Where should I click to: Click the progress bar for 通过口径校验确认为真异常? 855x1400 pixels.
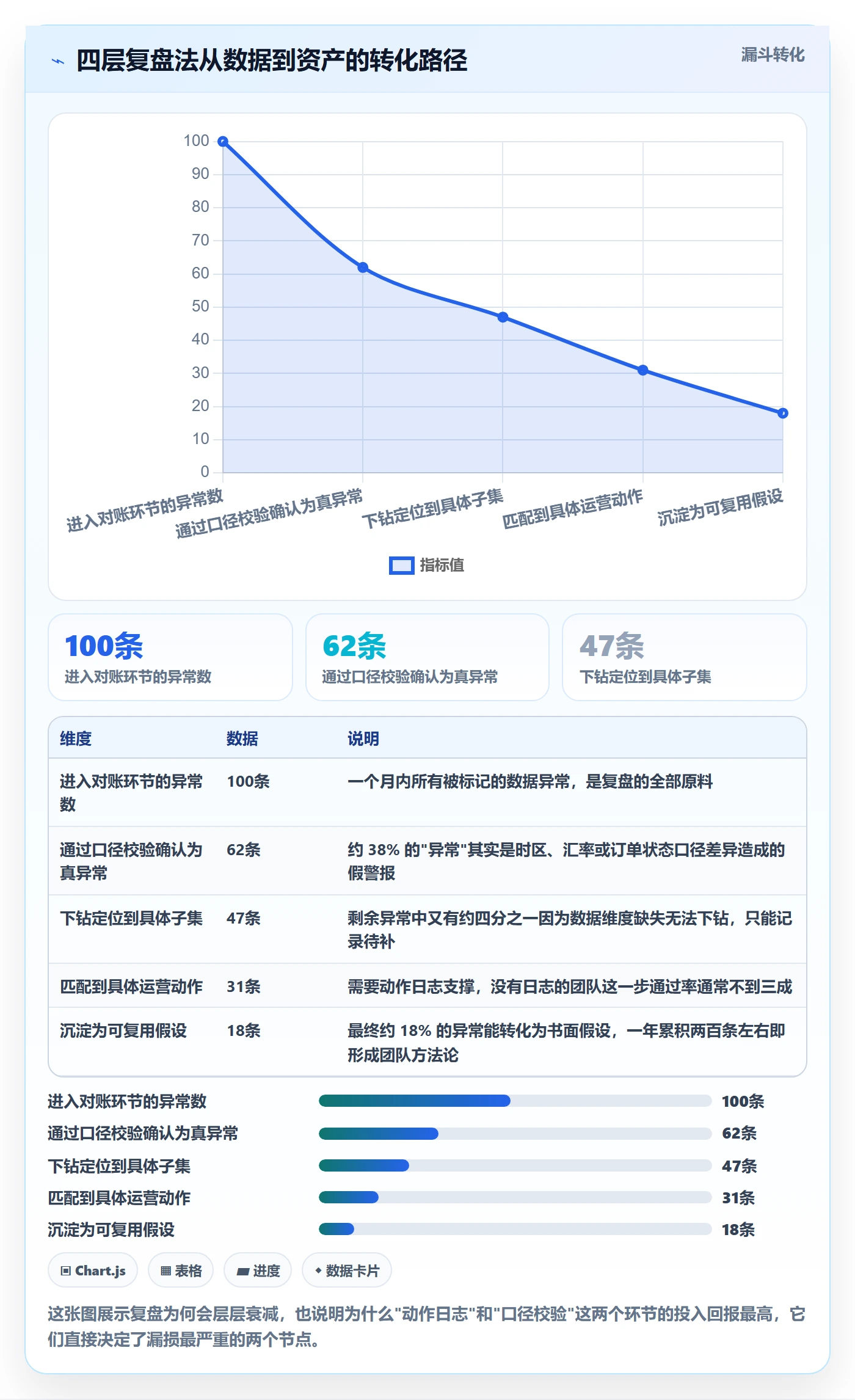(x=515, y=1134)
